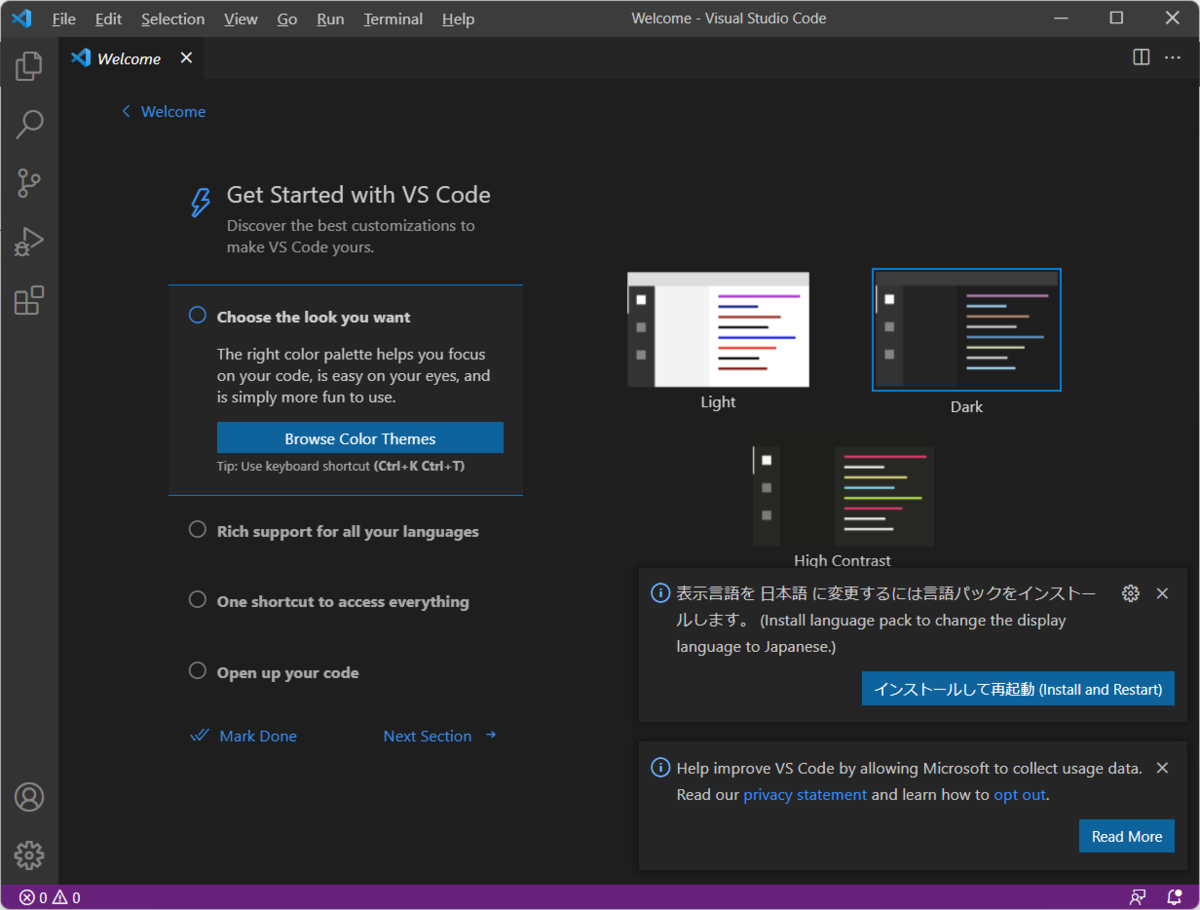Split the editor to the right
The width and height of the screenshot is (1200, 910).
[x=1141, y=57]
